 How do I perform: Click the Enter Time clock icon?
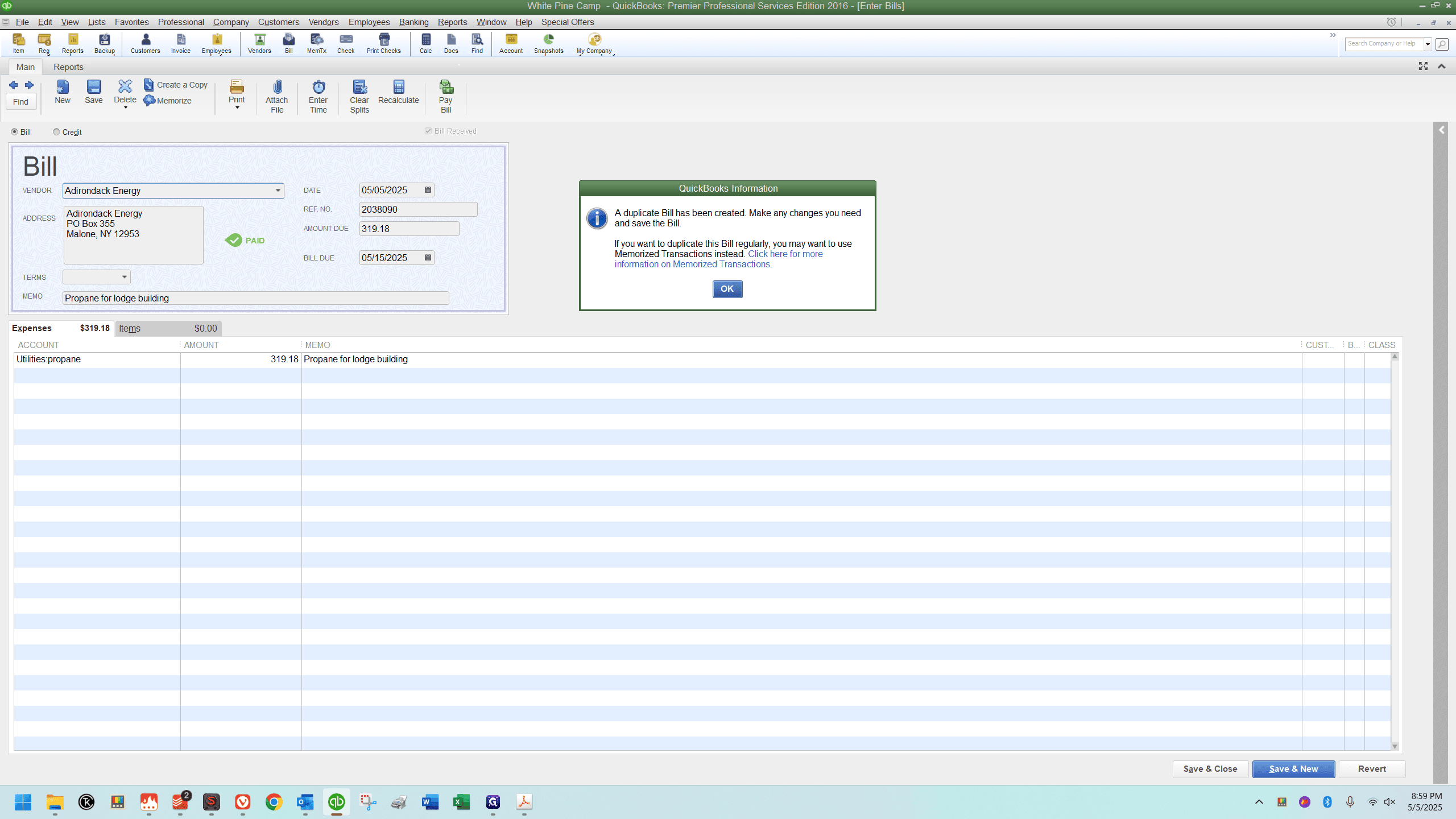click(x=318, y=97)
